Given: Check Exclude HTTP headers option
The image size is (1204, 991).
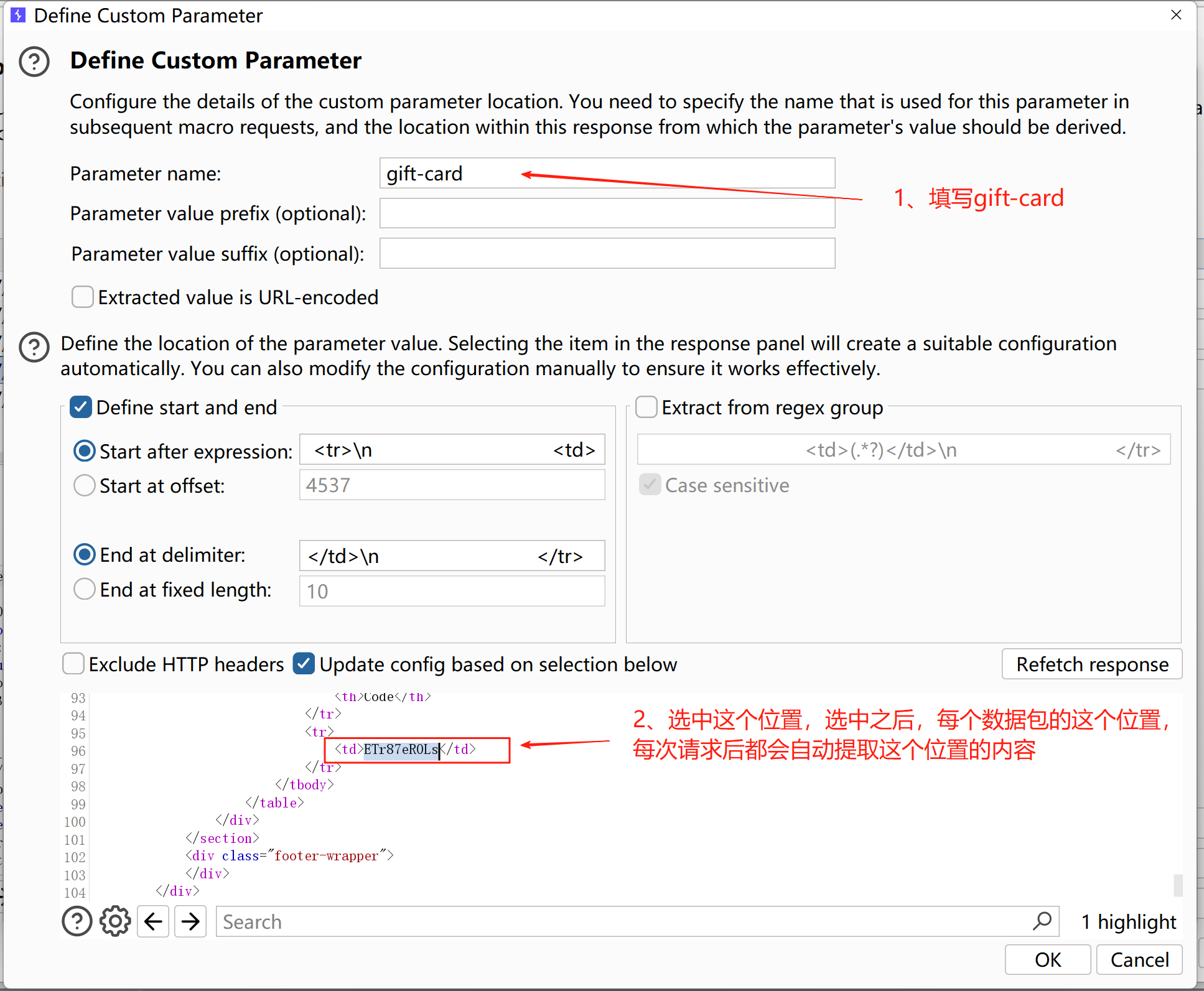Looking at the screenshot, I should coord(73,664).
